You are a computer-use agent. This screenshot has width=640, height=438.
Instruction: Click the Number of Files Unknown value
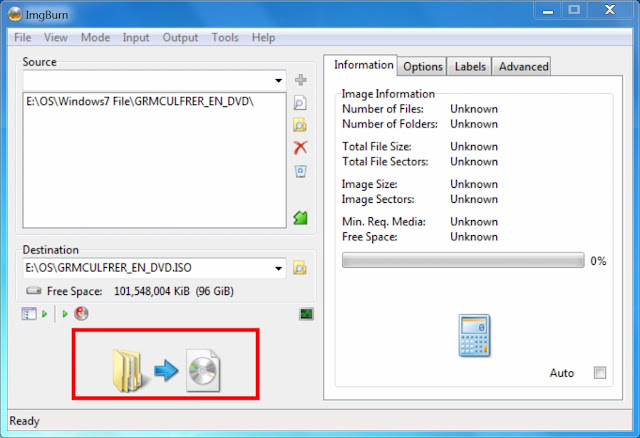coord(474,109)
